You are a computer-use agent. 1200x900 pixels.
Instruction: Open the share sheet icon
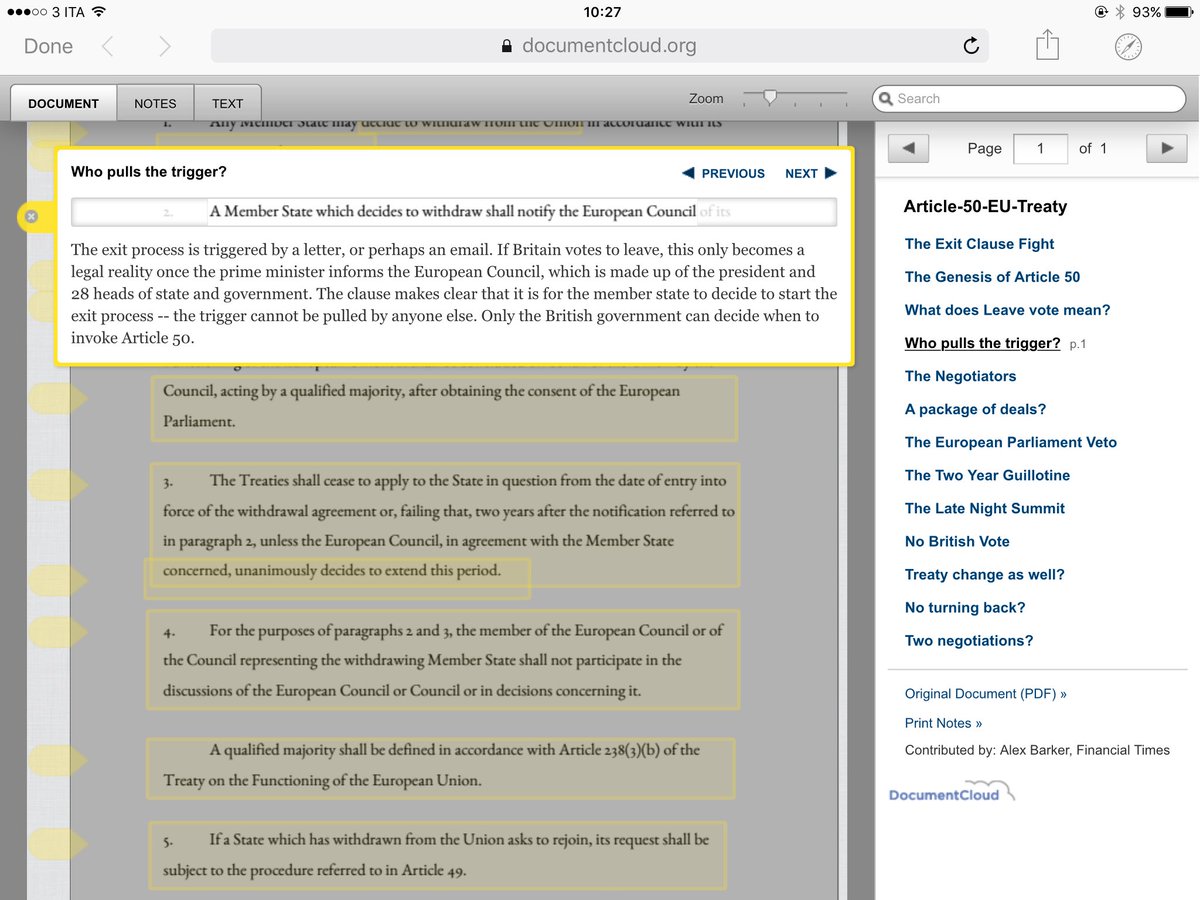(x=1047, y=45)
